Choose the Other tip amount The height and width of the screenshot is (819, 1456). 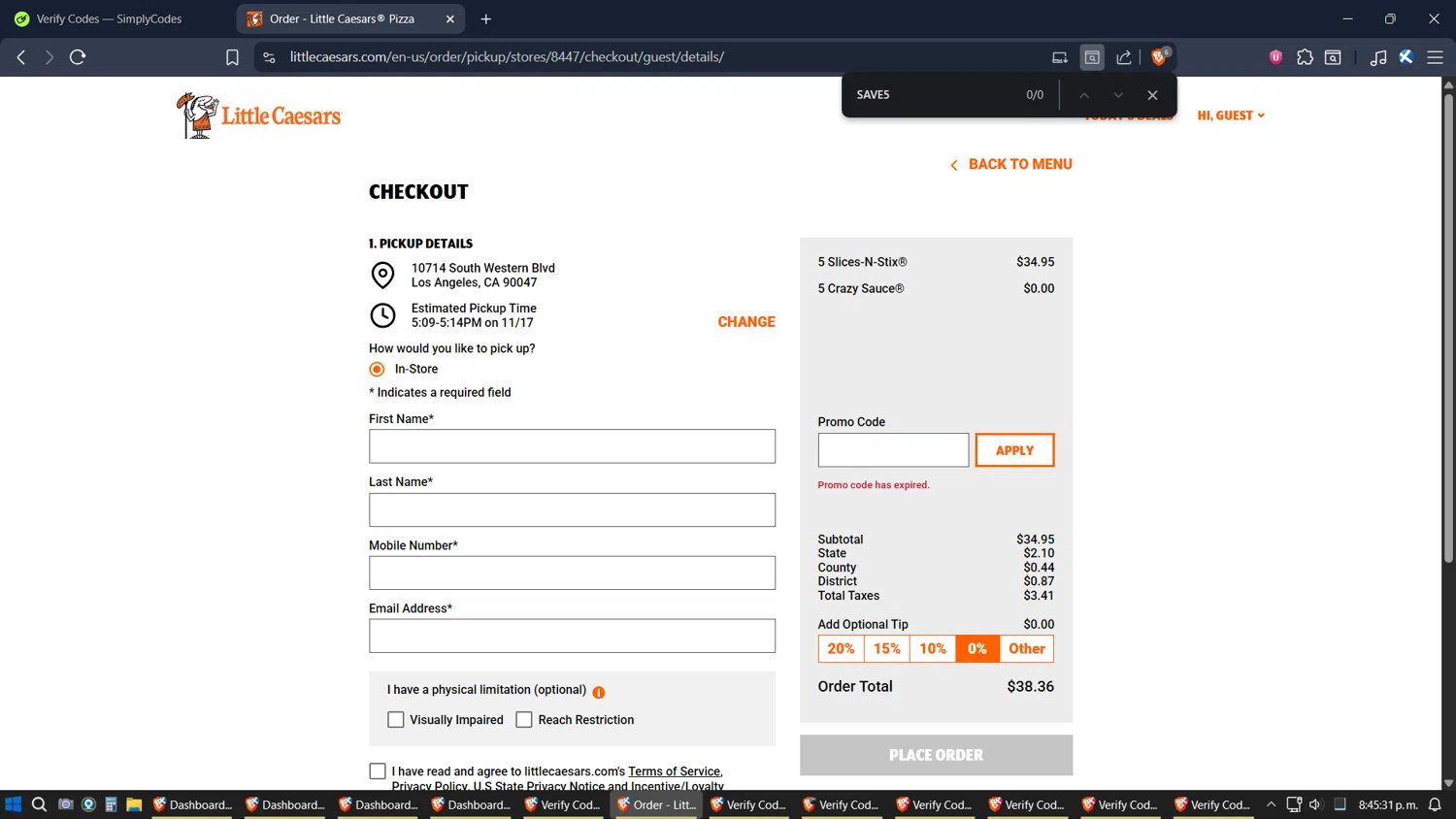(1027, 649)
